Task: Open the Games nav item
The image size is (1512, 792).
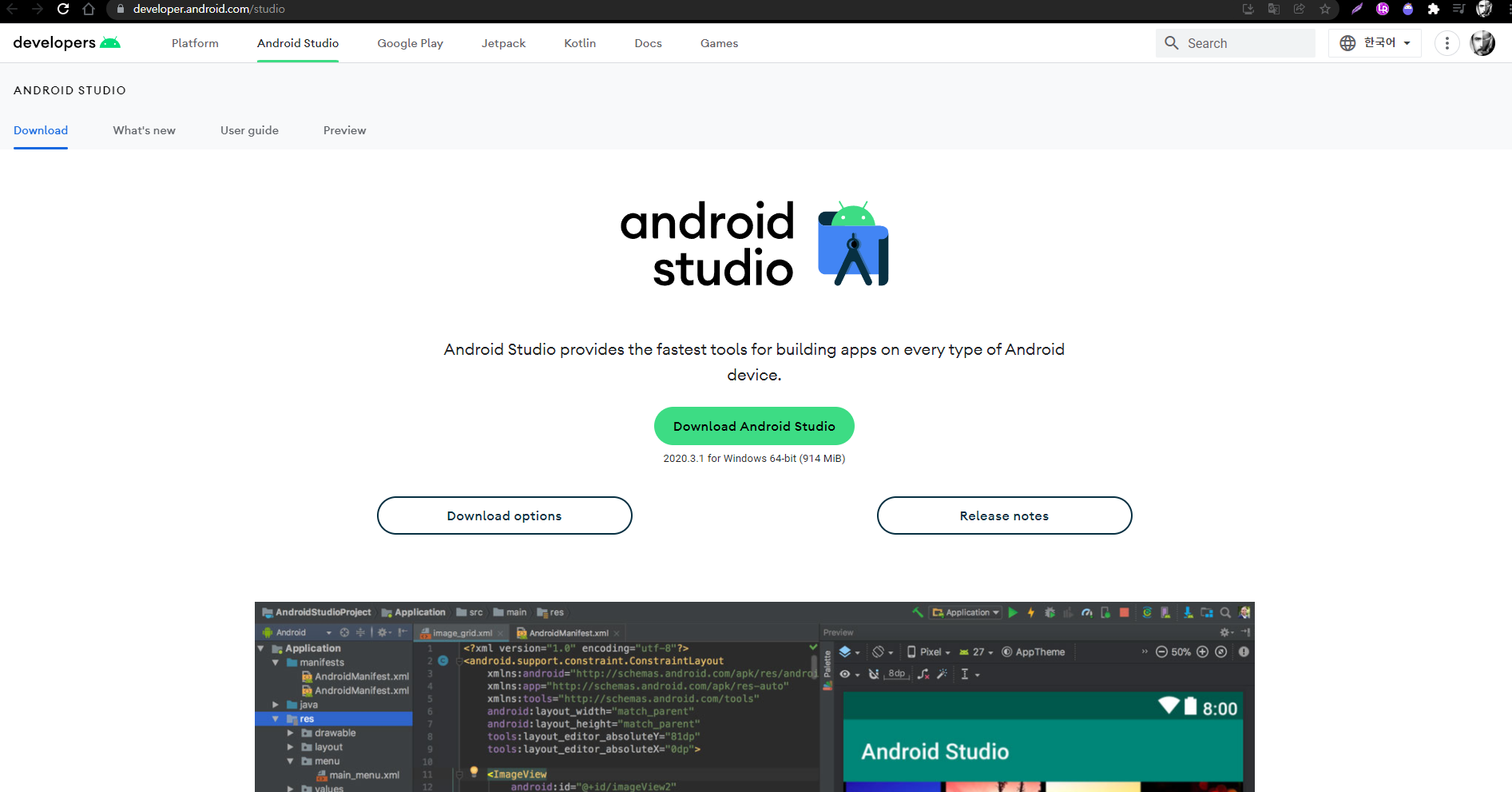Action: coord(719,43)
